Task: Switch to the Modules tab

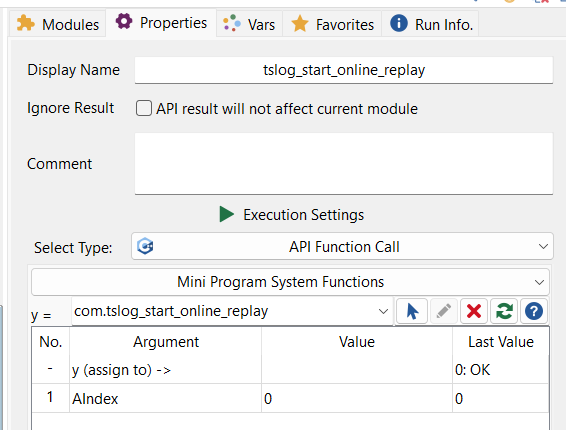Action: pyautogui.click(x=58, y=24)
